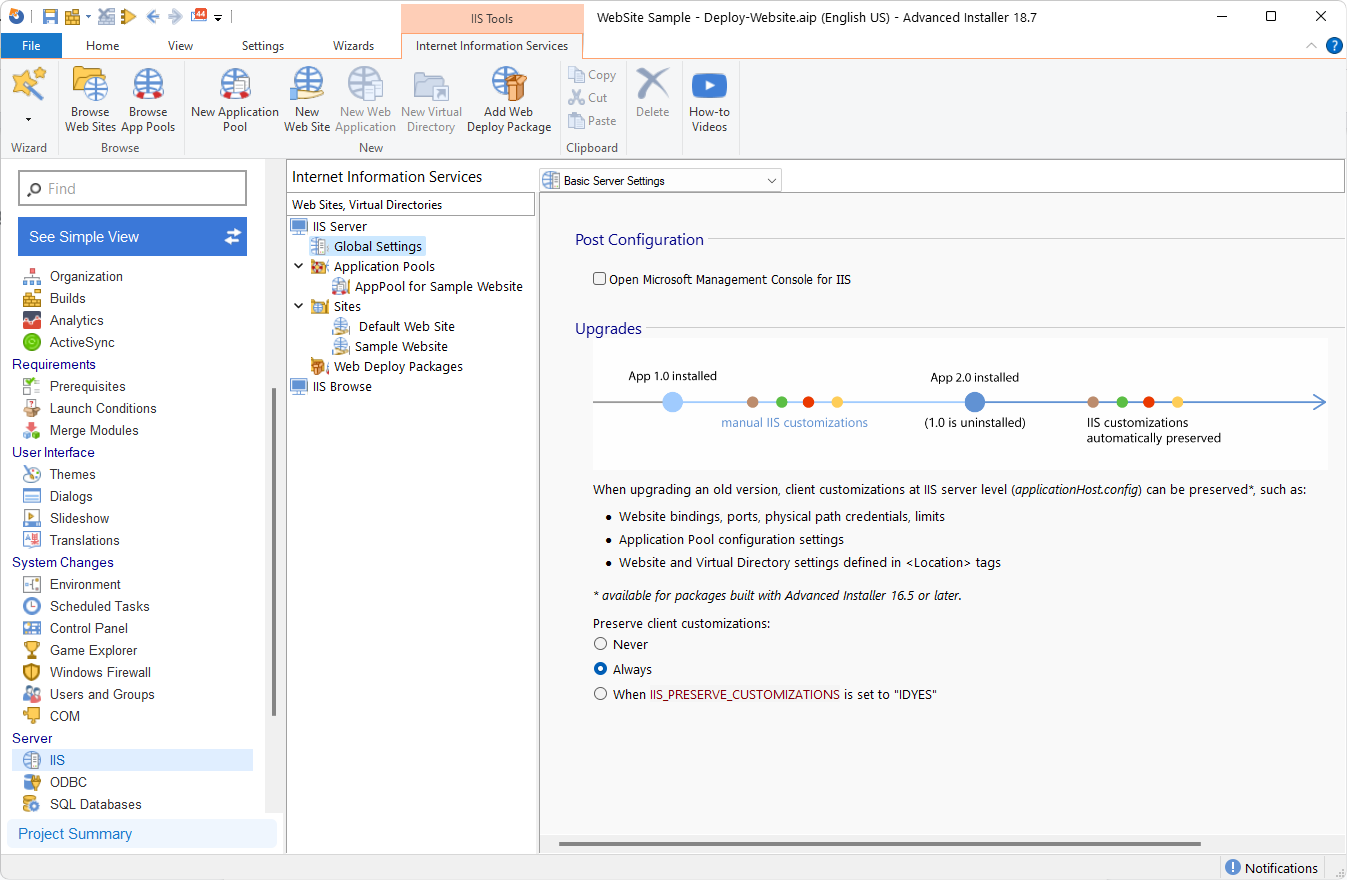The height and width of the screenshot is (880, 1347).
Task: Open the mail icon with the 44 badge
Action: point(199,16)
